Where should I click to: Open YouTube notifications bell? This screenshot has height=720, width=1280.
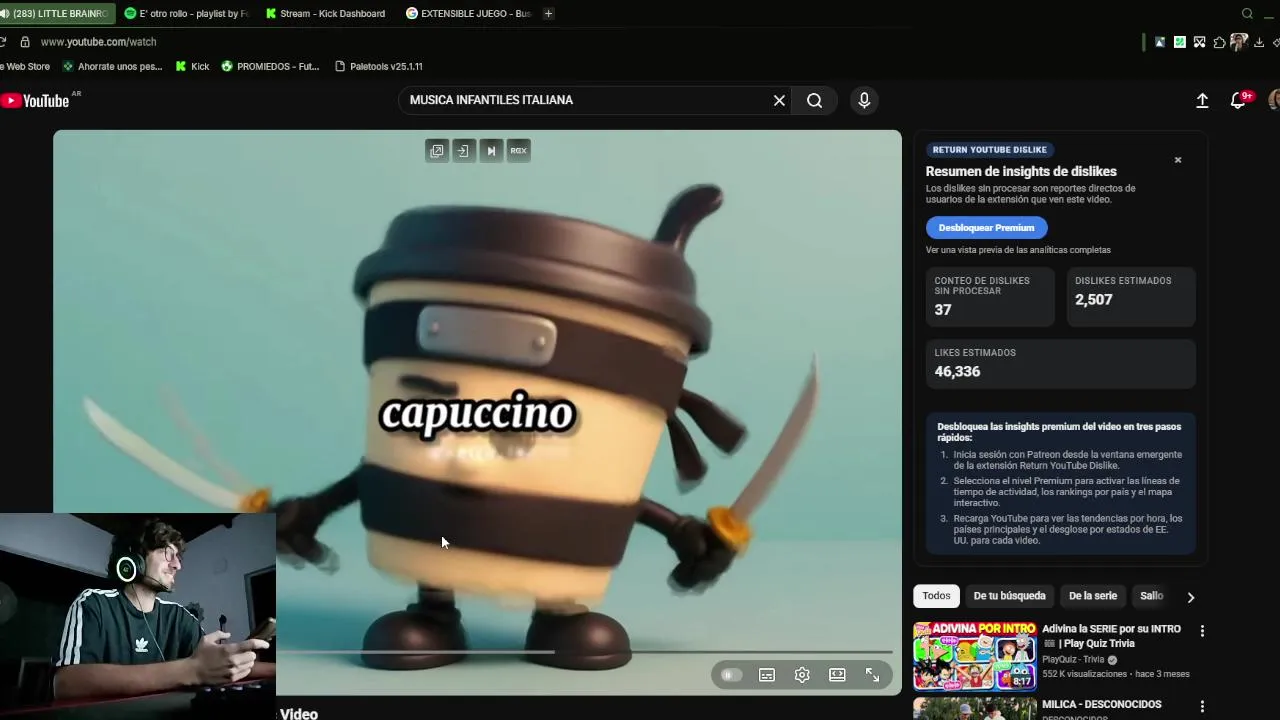tap(1238, 101)
